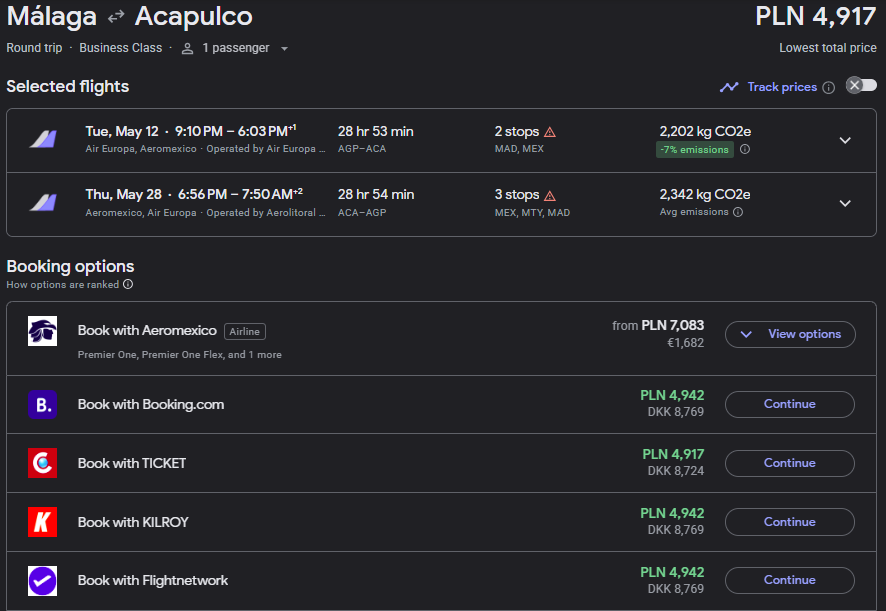
Task: Select 'Book with KILROY' text
Action: point(133,522)
